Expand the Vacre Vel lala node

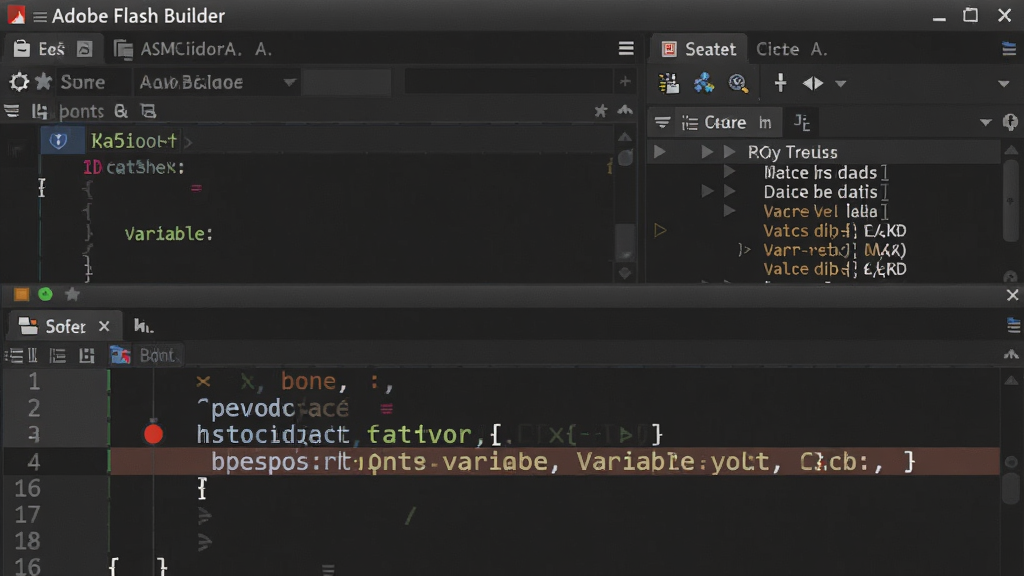[729, 211]
